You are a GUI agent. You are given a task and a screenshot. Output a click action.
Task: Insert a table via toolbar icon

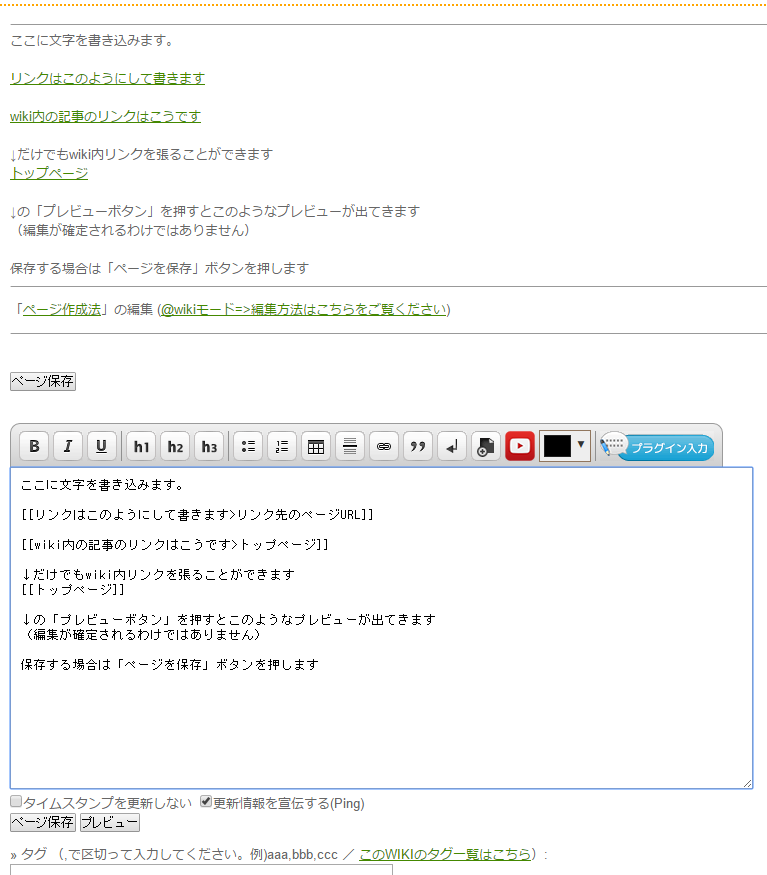(x=316, y=446)
